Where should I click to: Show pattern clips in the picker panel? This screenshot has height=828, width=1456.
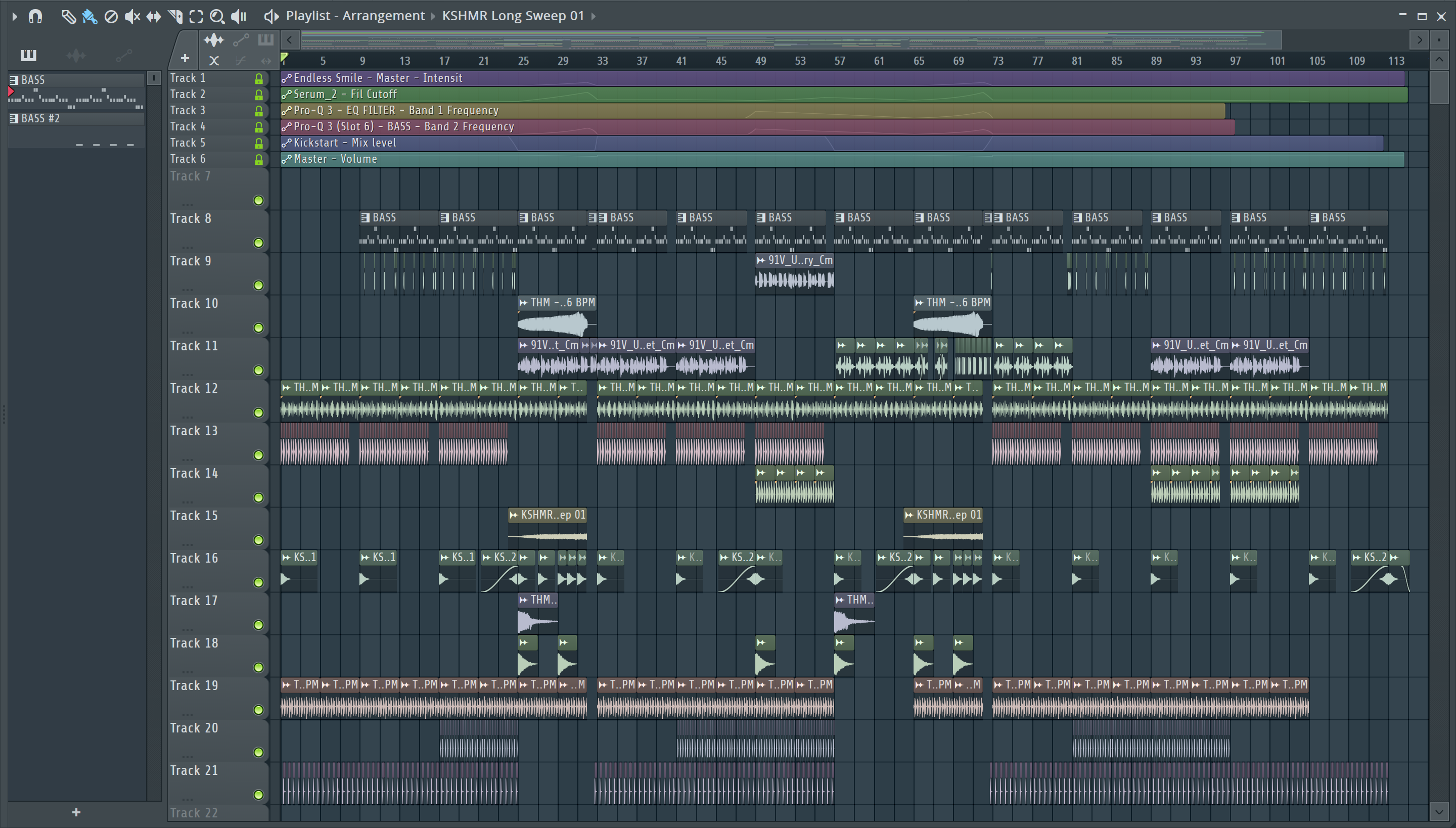[x=28, y=55]
